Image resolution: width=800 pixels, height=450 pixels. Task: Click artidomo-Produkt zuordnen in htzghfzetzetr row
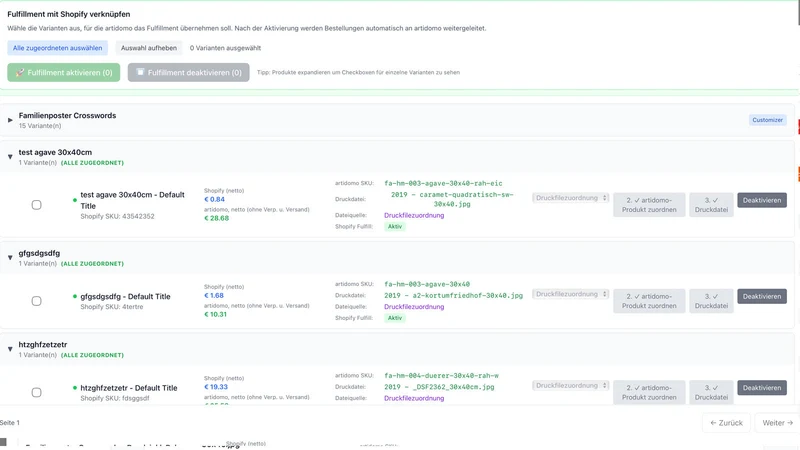point(649,392)
